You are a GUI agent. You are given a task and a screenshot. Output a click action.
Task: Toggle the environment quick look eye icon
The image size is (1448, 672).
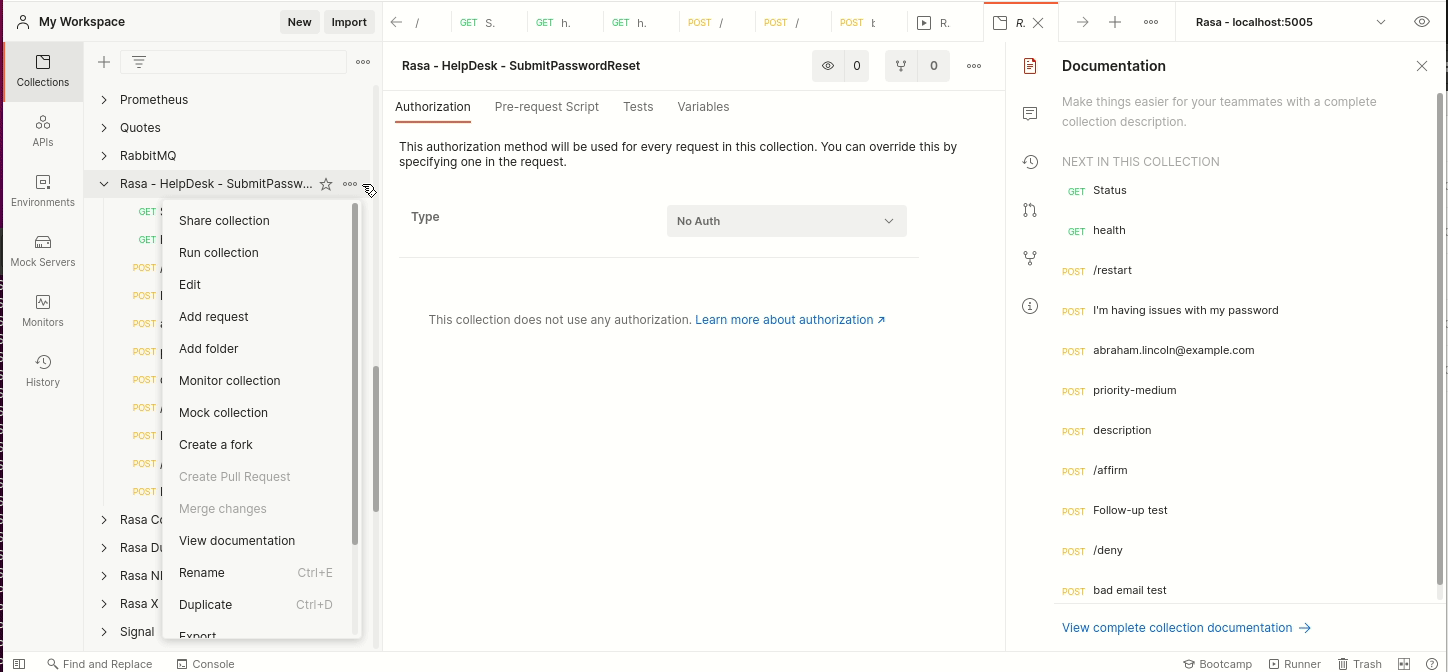coord(1422,22)
